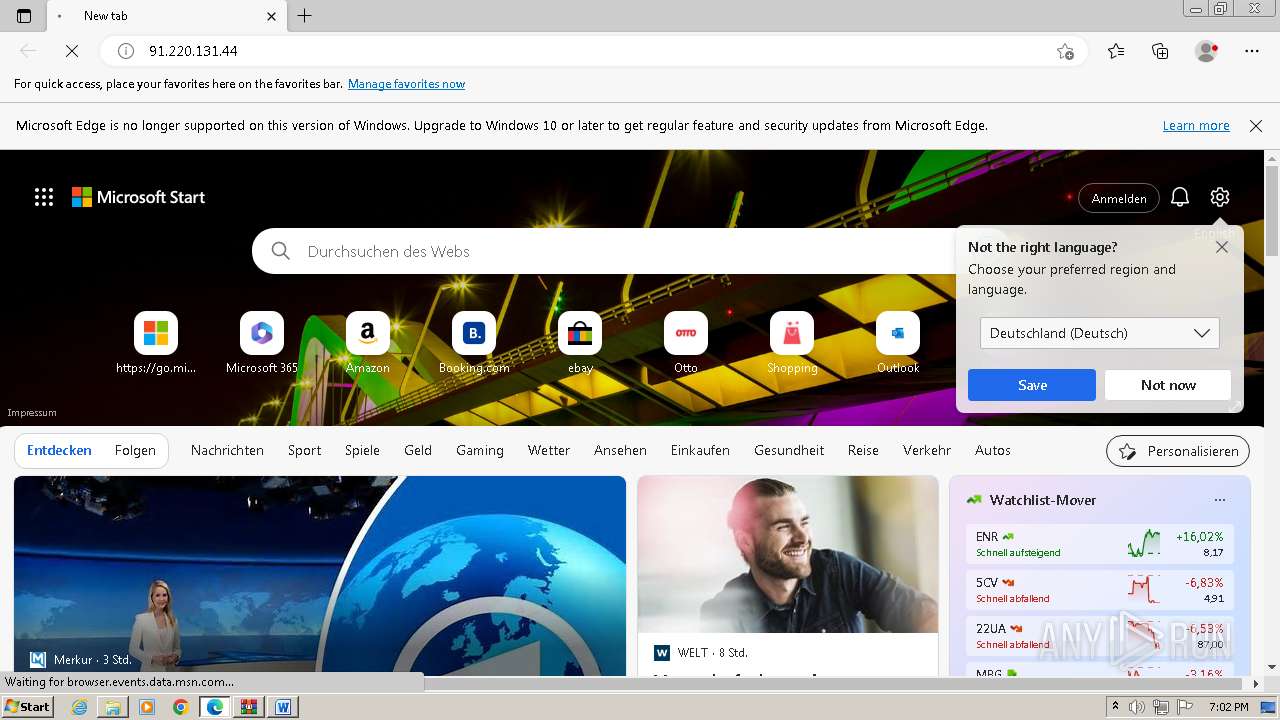Select the Folgen tab
The height and width of the screenshot is (720, 1280).
point(135,450)
